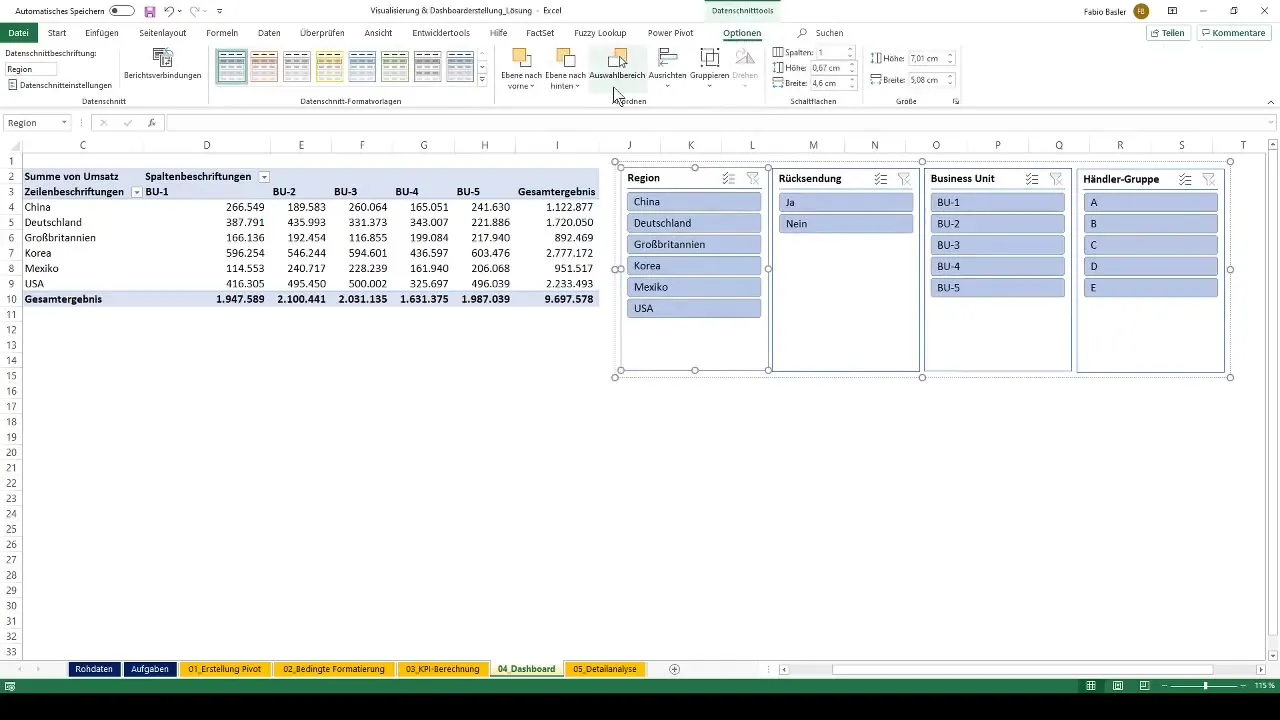Click the Teilen share button

click(1167, 33)
